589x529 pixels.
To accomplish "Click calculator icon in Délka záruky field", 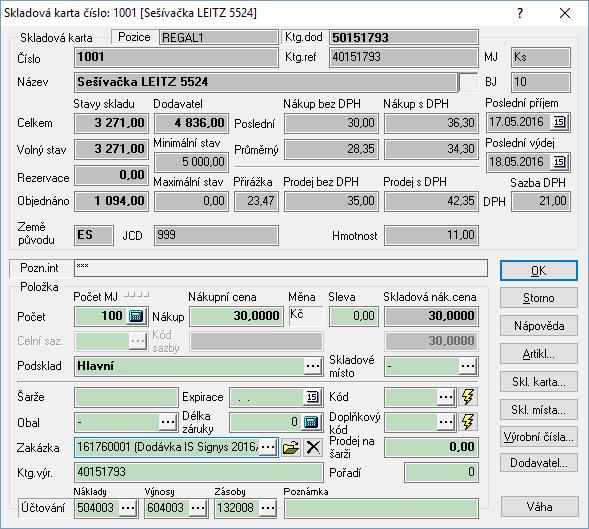I will (311, 422).
